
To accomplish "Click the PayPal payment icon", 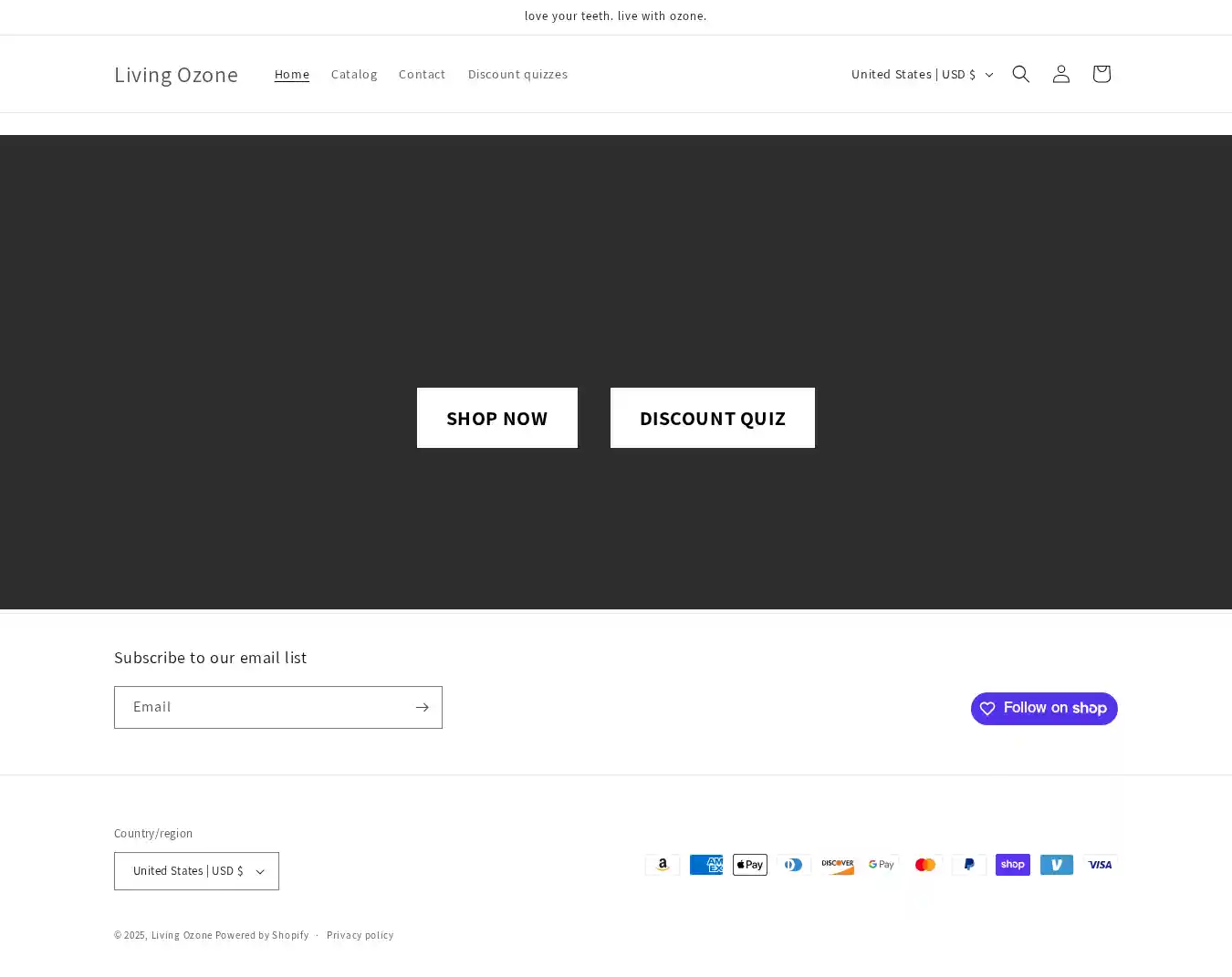I will tap(969, 865).
